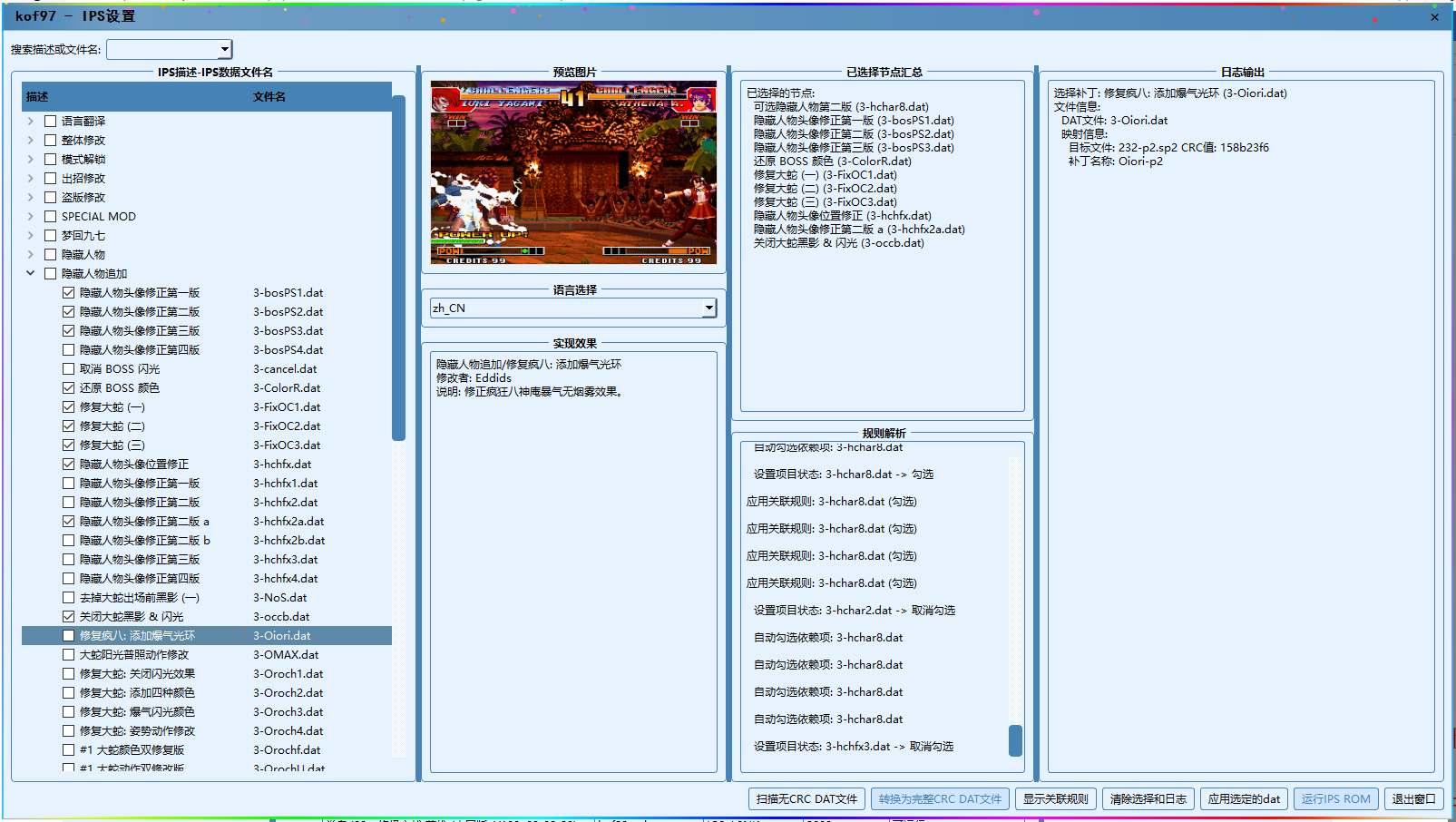
Task: Click 运行IPS ROM button
Action: 1336,798
